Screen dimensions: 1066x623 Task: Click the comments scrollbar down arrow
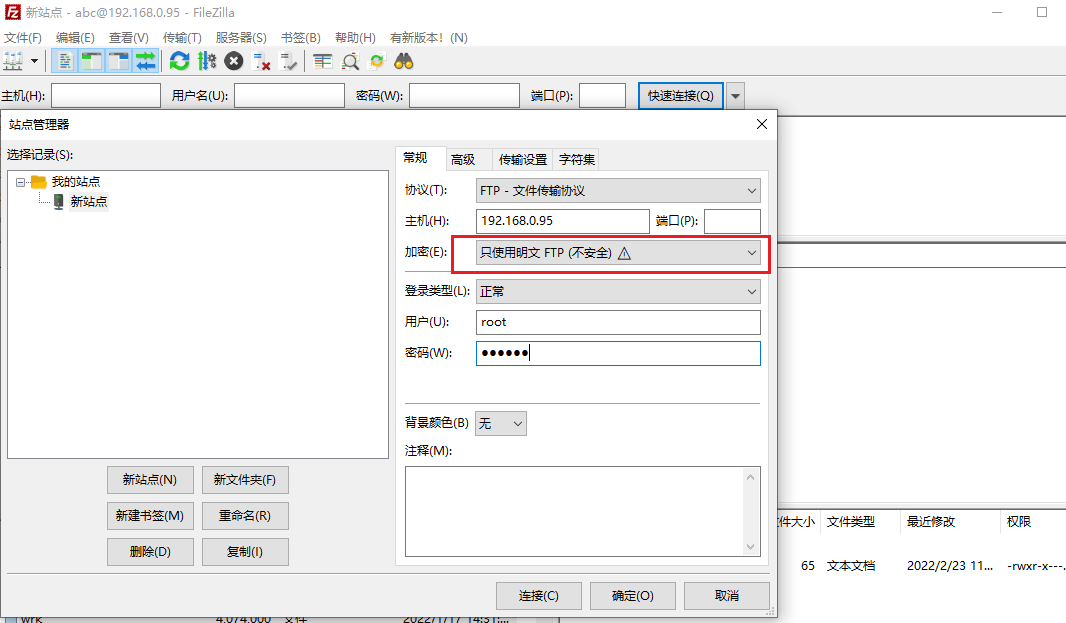coord(751,547)
